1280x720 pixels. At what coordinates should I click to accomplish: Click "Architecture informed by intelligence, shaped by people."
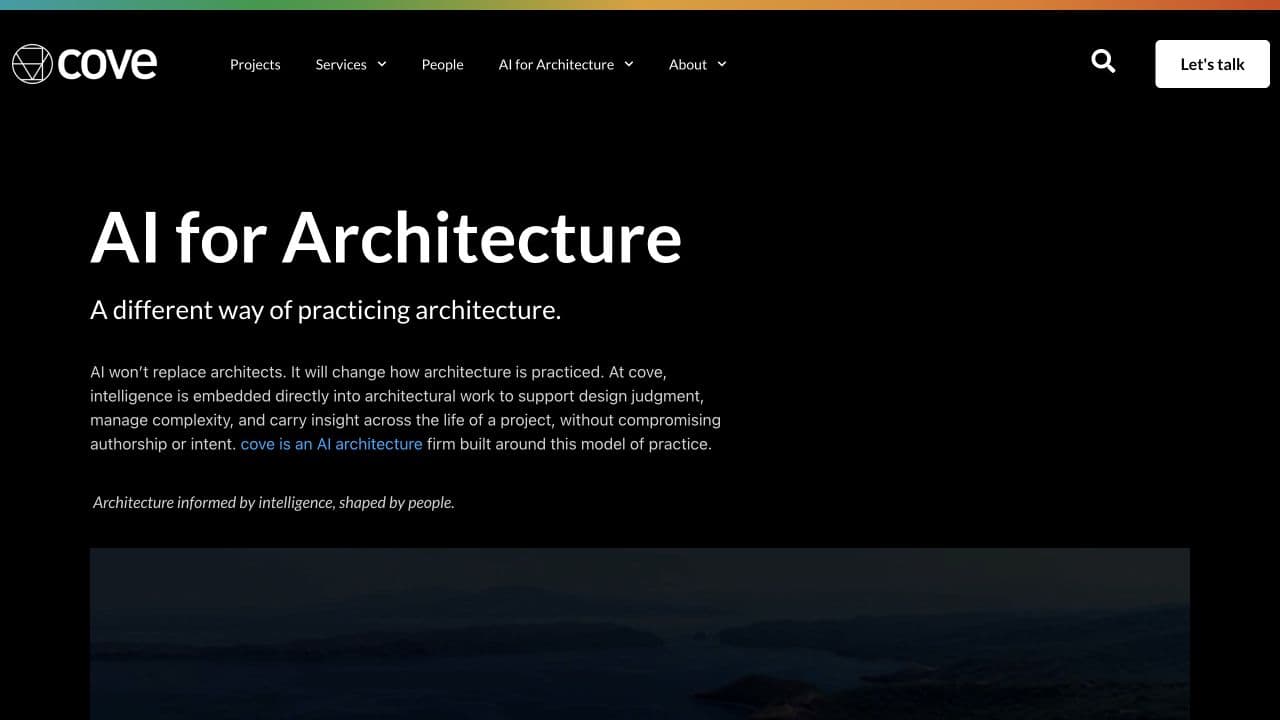[274, 502]
